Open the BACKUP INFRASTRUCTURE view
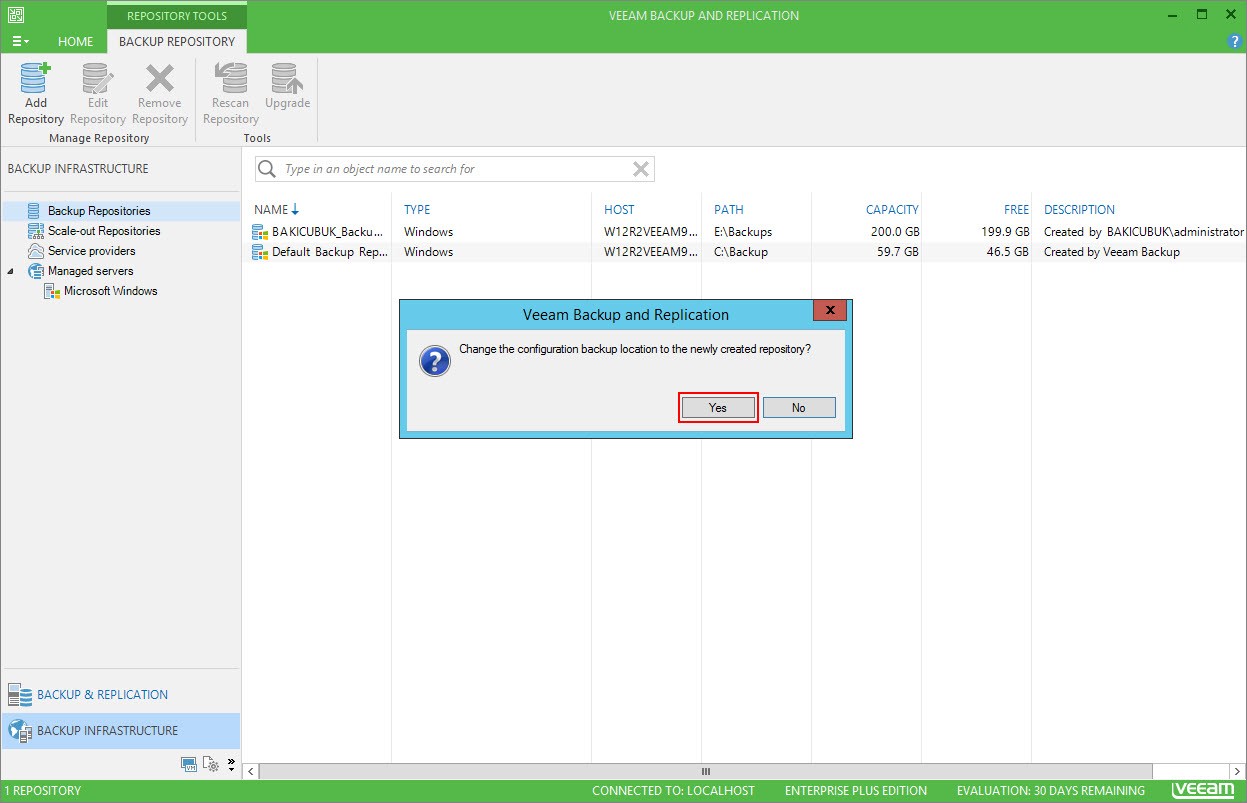This screenshot has height=803, width=1247. tap(121, 731)
